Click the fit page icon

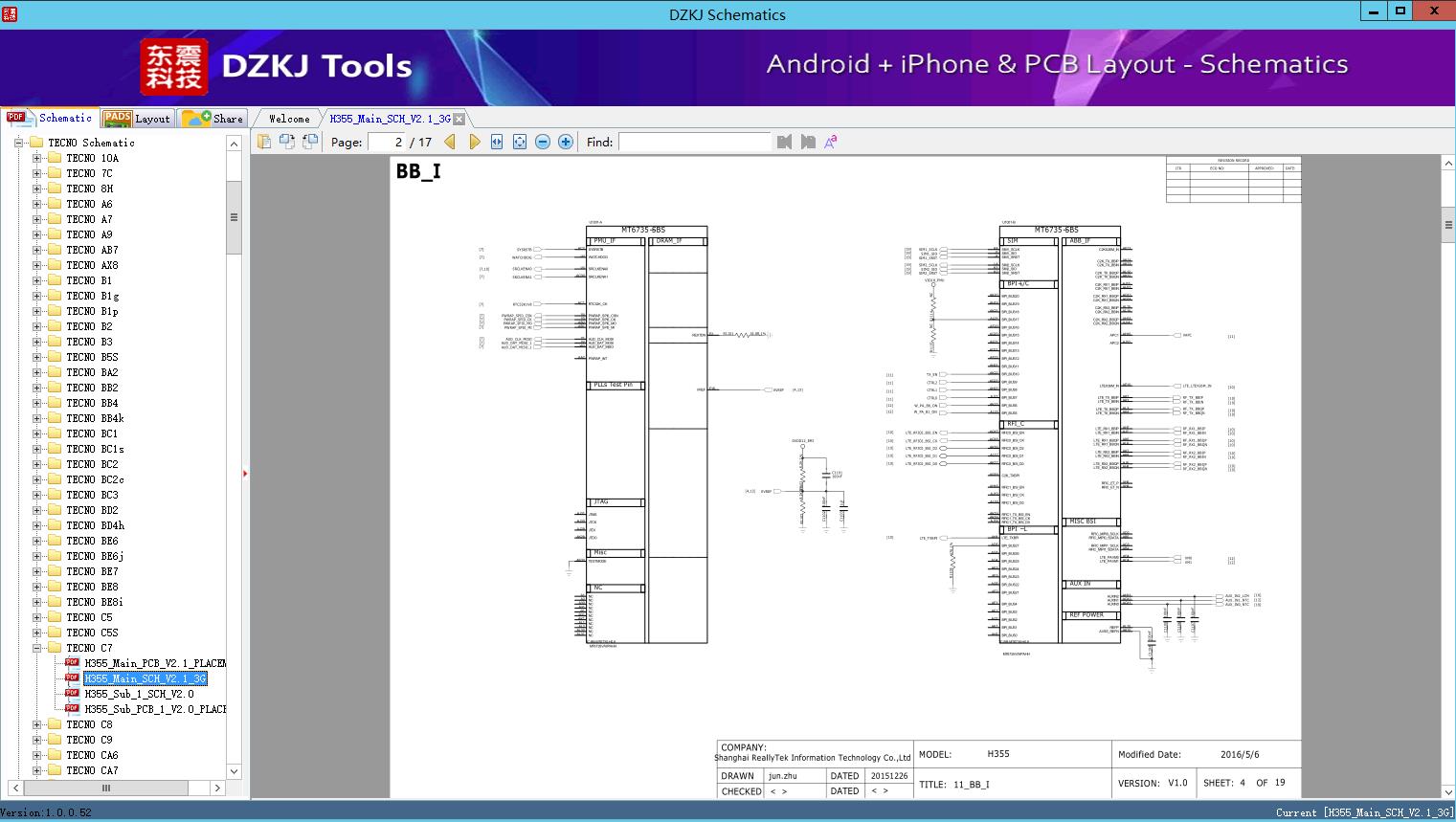[520, 142]
